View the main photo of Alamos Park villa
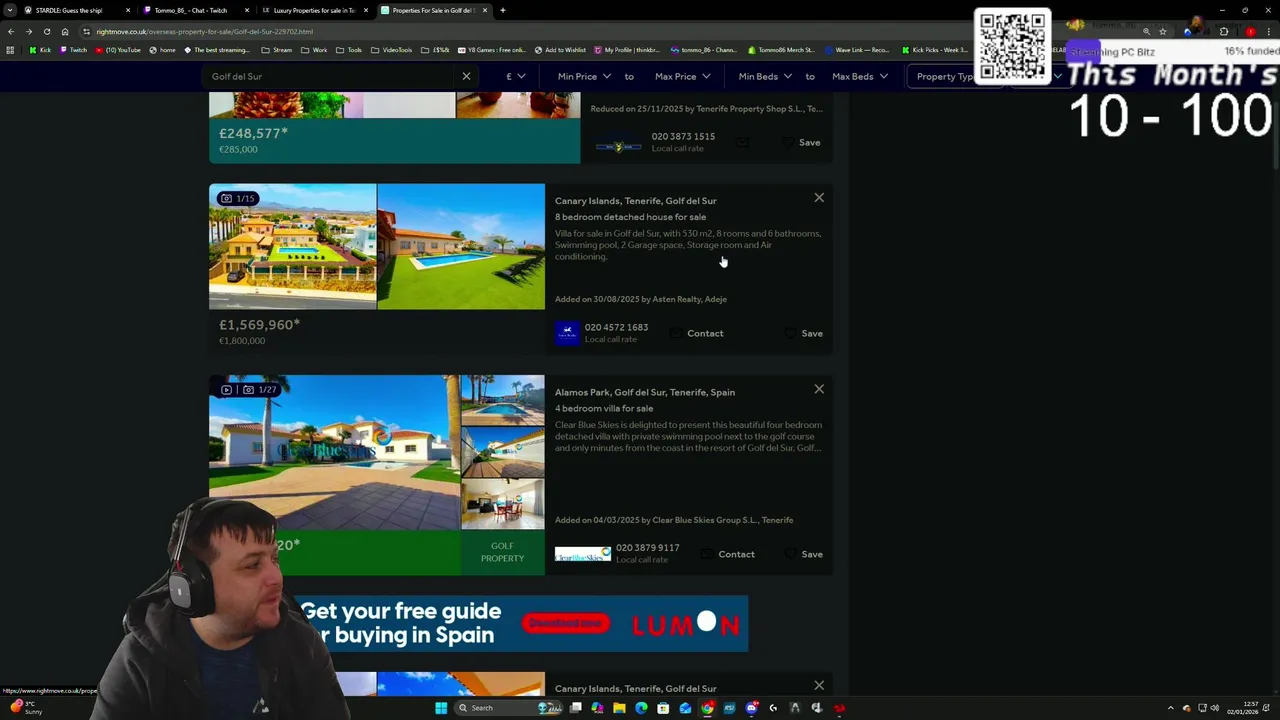This screenshot has height=720, width=1280. [x=335, y=452]
